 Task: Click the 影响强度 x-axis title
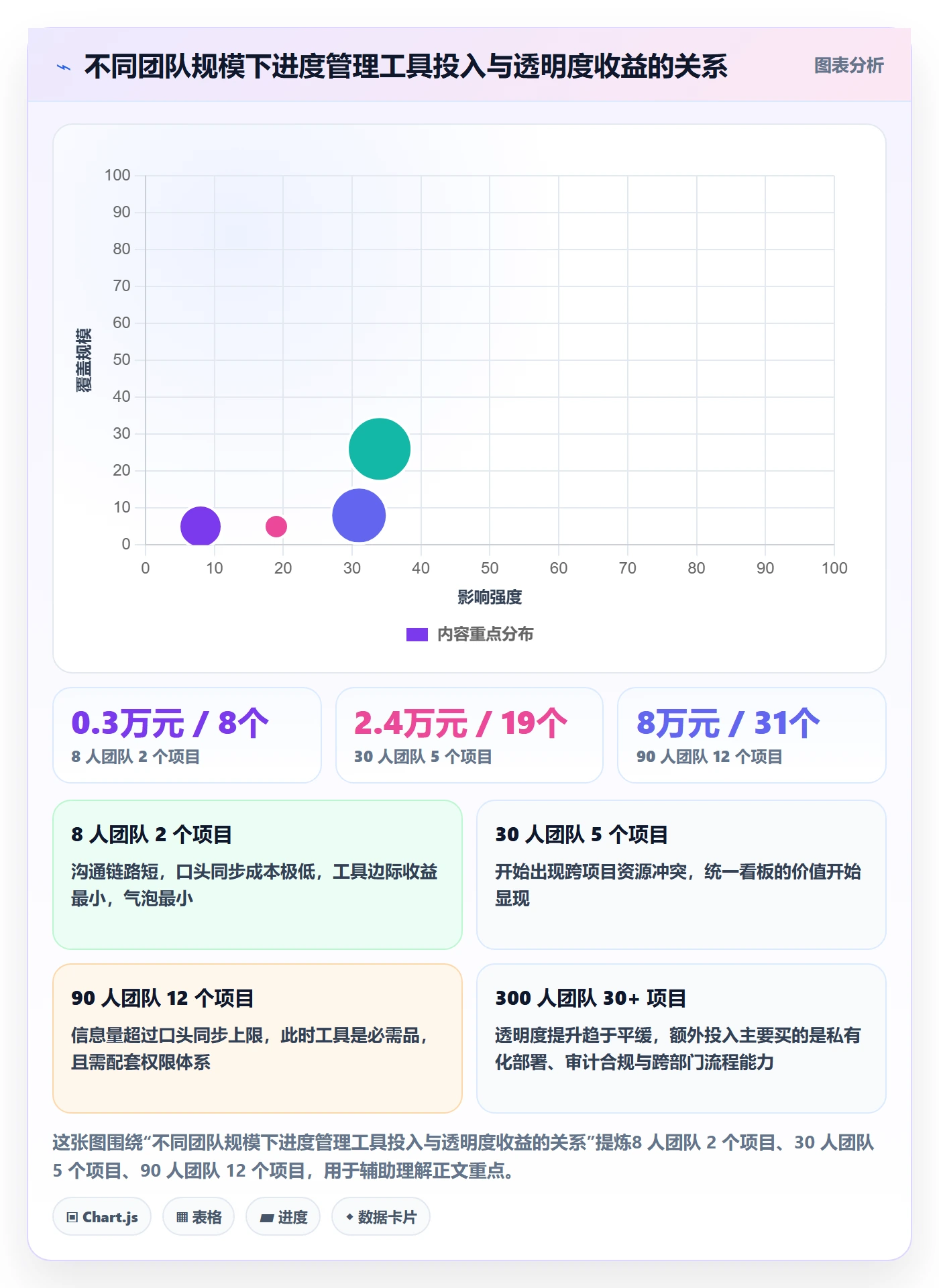click(x=490, y=597)
